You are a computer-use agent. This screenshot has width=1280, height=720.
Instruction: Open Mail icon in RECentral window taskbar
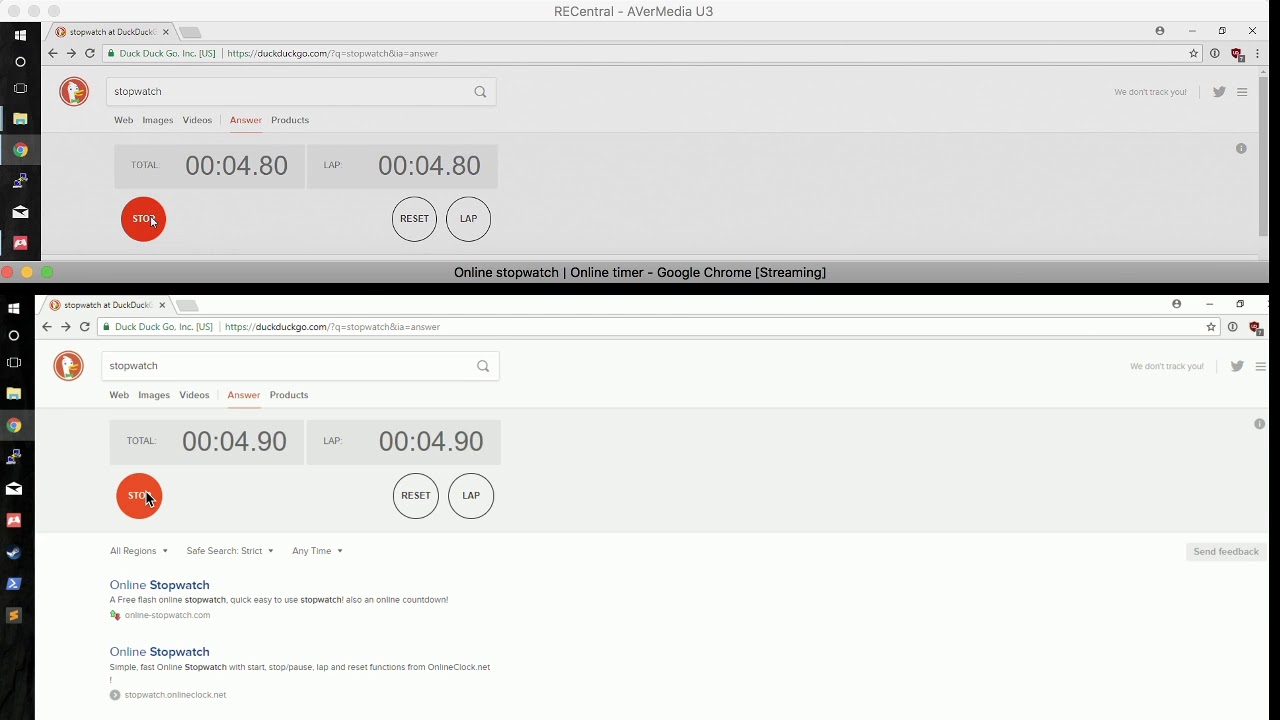[x=20, y=212]
